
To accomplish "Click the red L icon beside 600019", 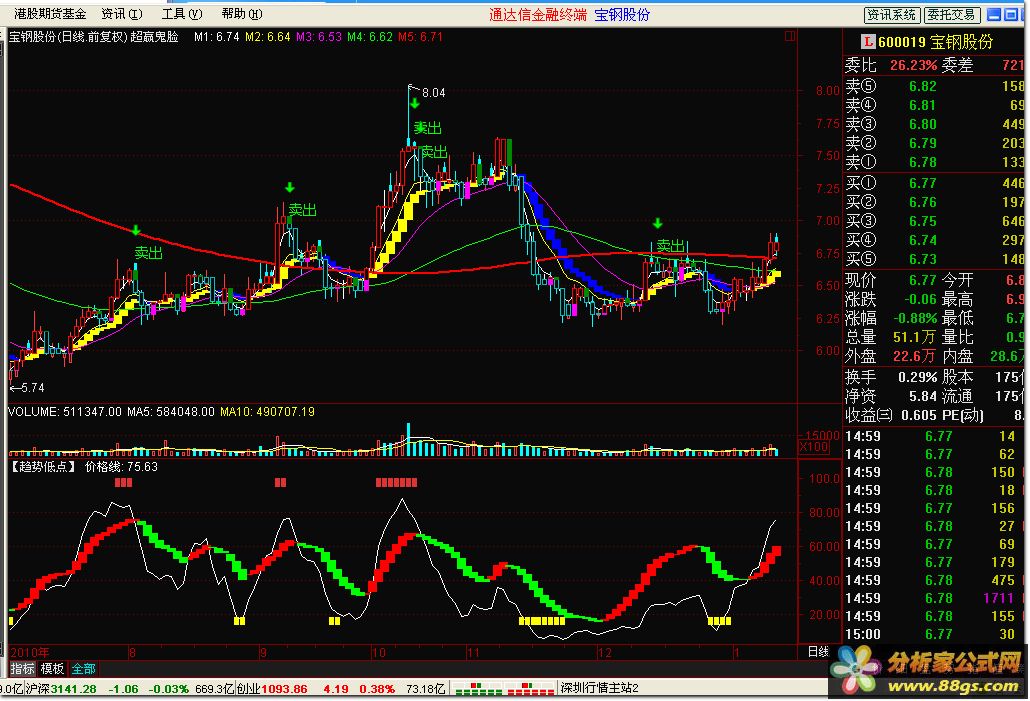I will click(x=868, y=42).
